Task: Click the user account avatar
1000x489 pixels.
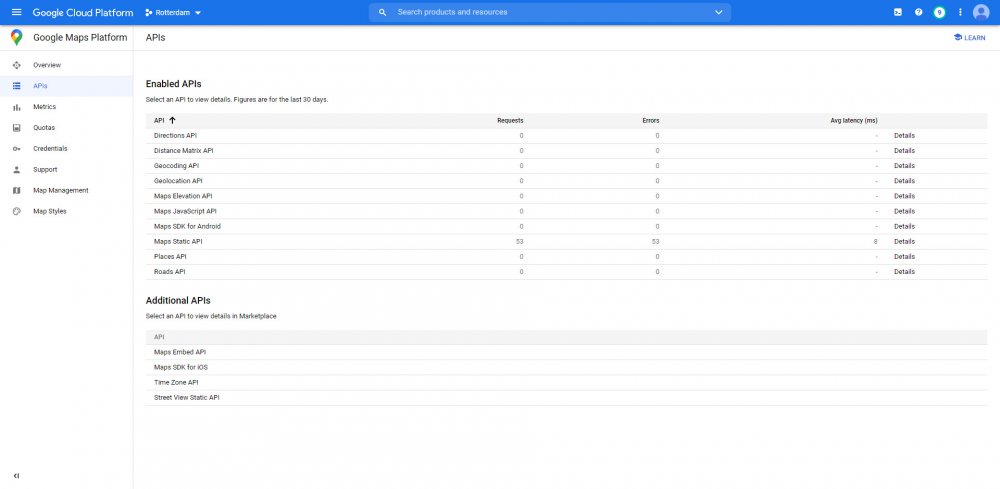Action: tap(981, 12)
